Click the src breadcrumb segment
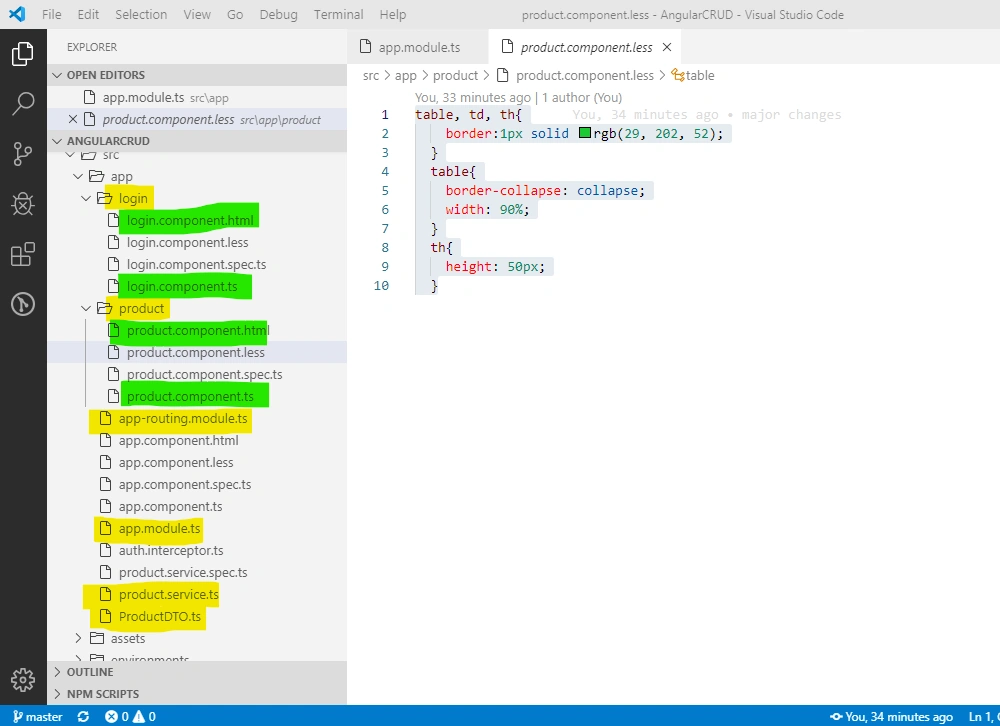The image size is (1000, 726). 371,75
